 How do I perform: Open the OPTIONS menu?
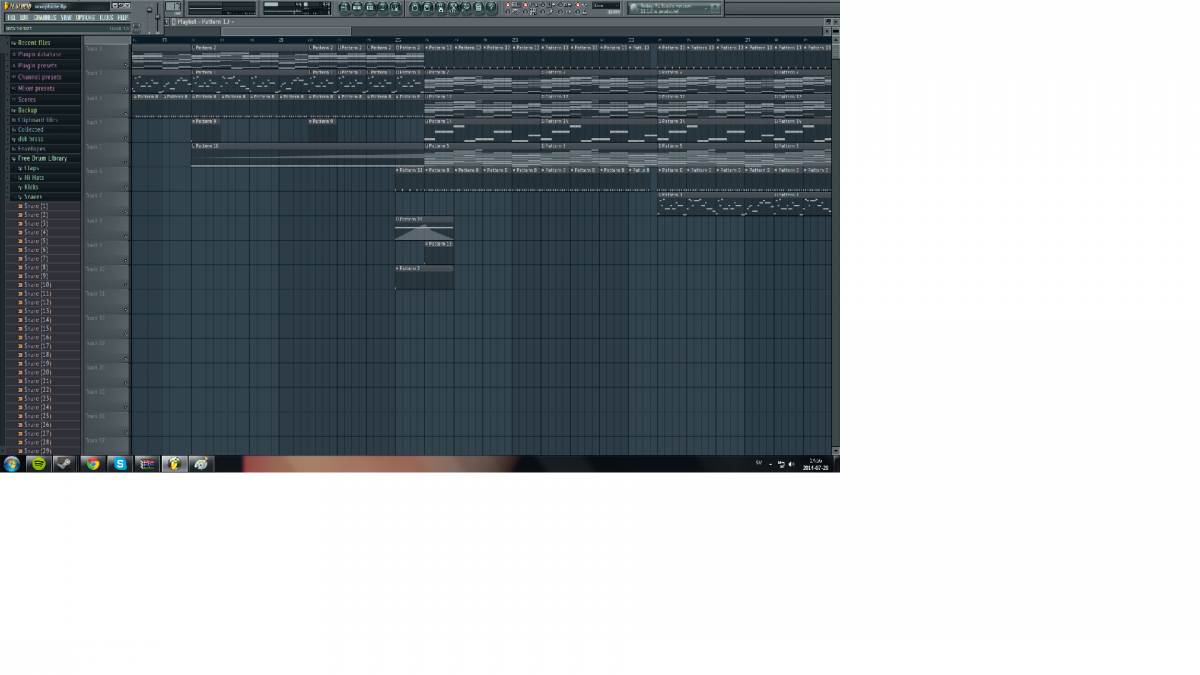[86, 17]
